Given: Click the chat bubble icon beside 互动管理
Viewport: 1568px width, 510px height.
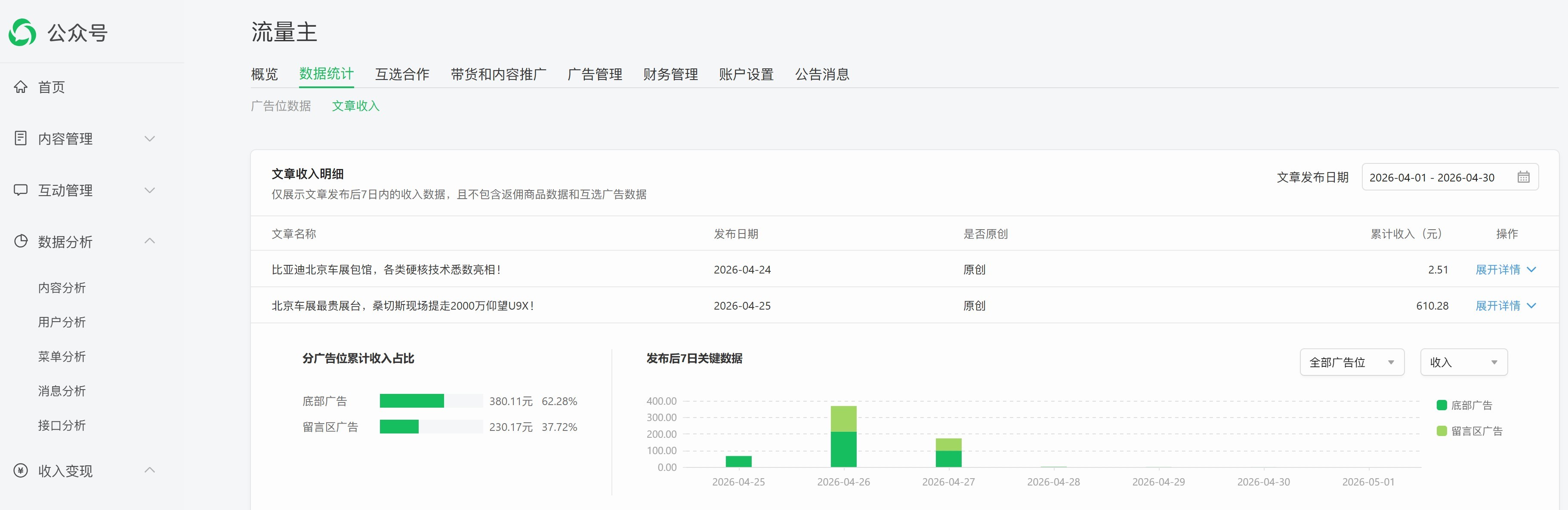Looking at the screenshot, I should coord(21,190).
